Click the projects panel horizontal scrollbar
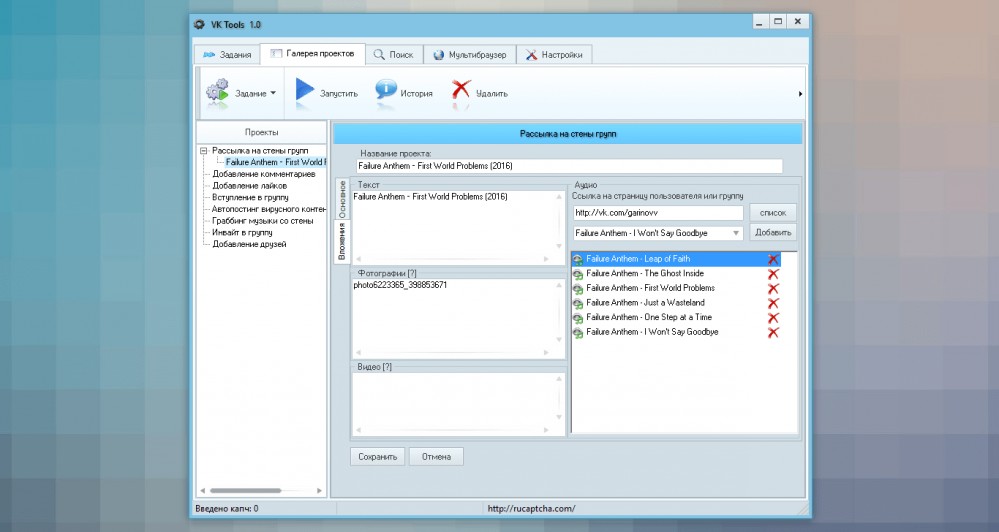This screenshot has height=532, width=999. (x=246, y=491)
